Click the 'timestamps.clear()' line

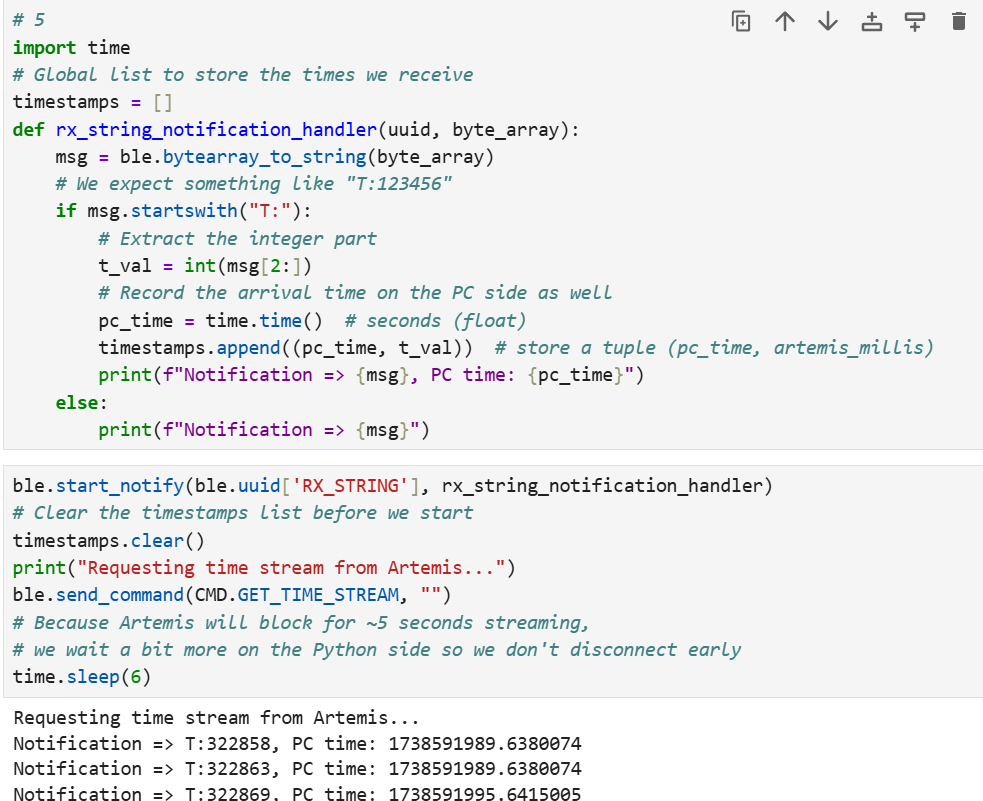tap(108, 540)
